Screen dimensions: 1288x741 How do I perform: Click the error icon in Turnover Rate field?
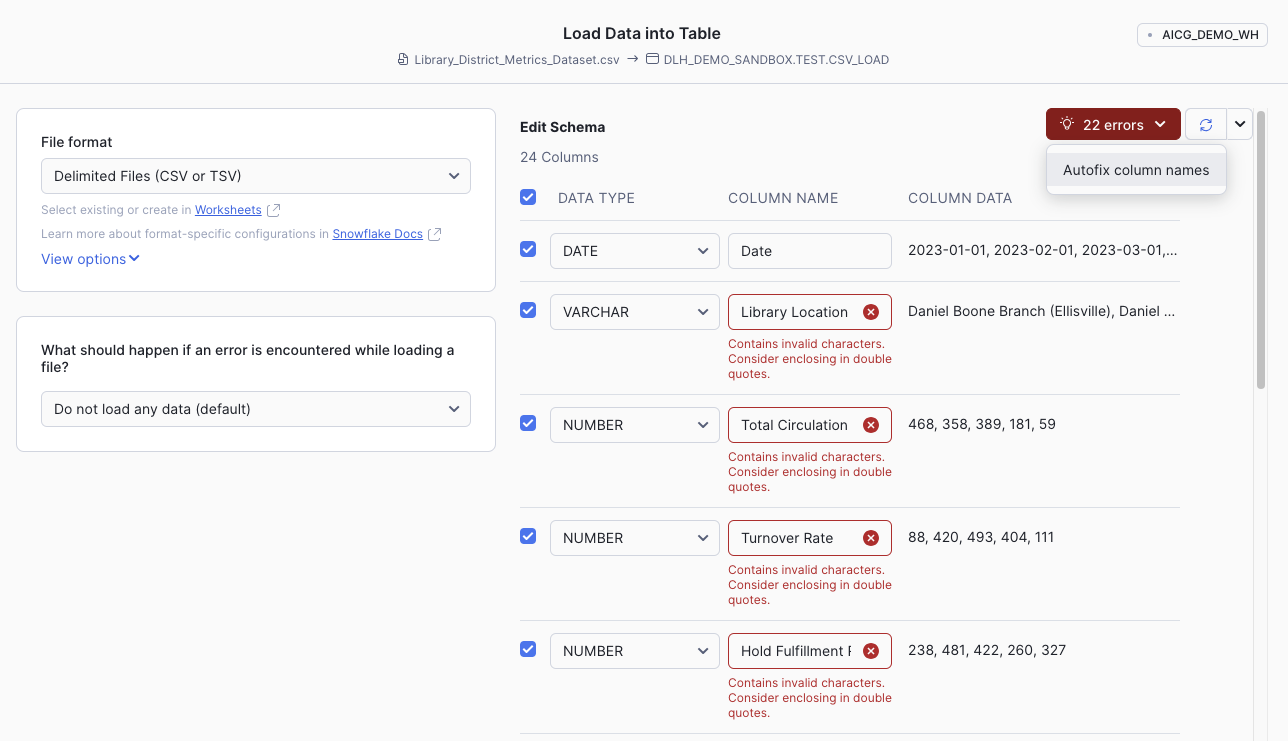coord(870,538)
